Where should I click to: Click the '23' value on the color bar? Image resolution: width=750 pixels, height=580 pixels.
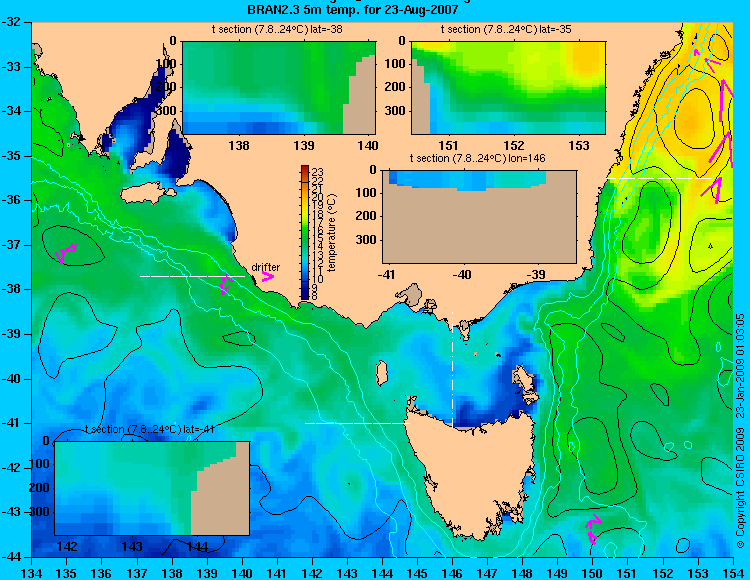[x=318, y=172]
